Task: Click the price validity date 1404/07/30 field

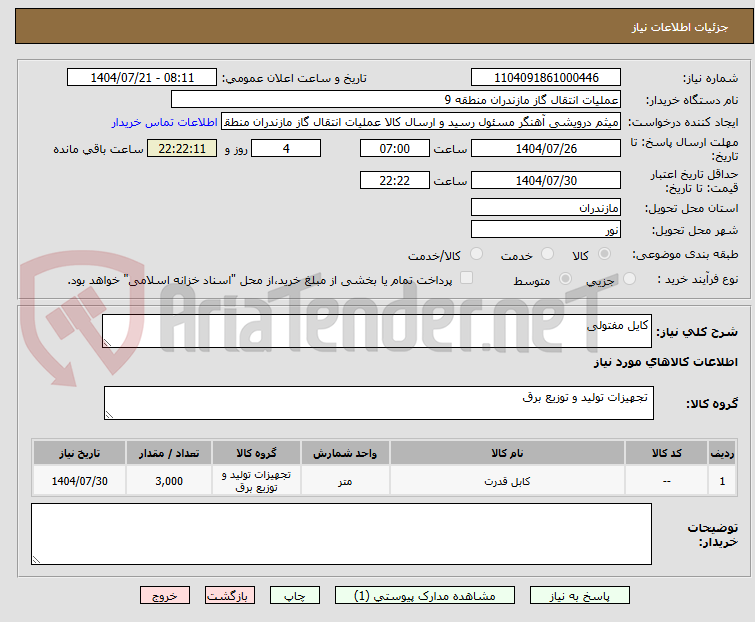Action: 546,181
